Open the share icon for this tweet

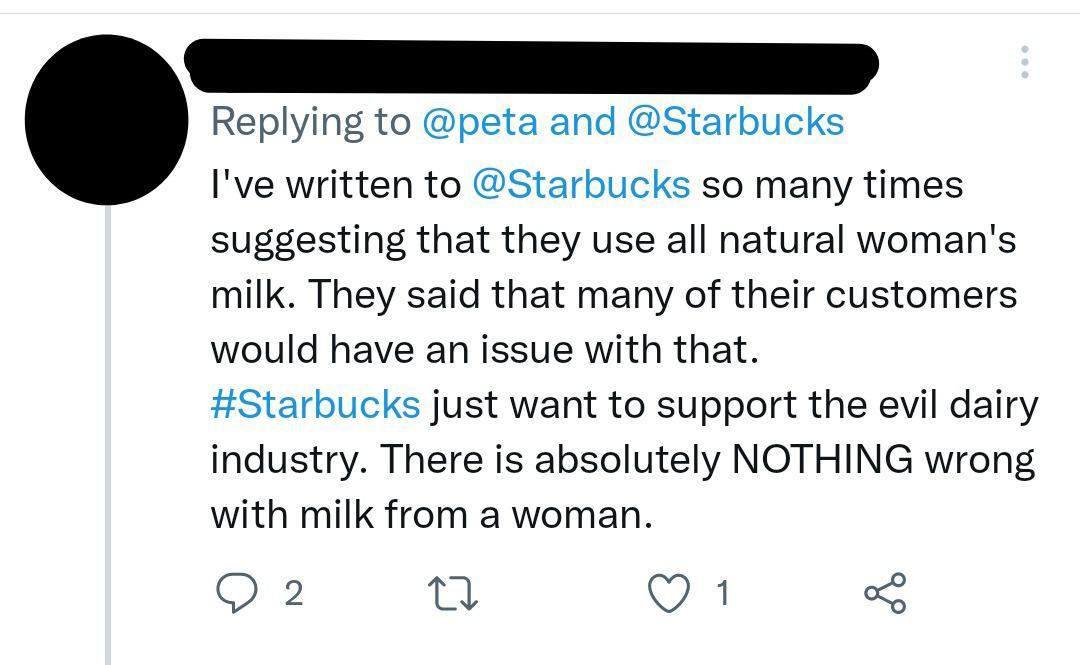tap(885, 593)
